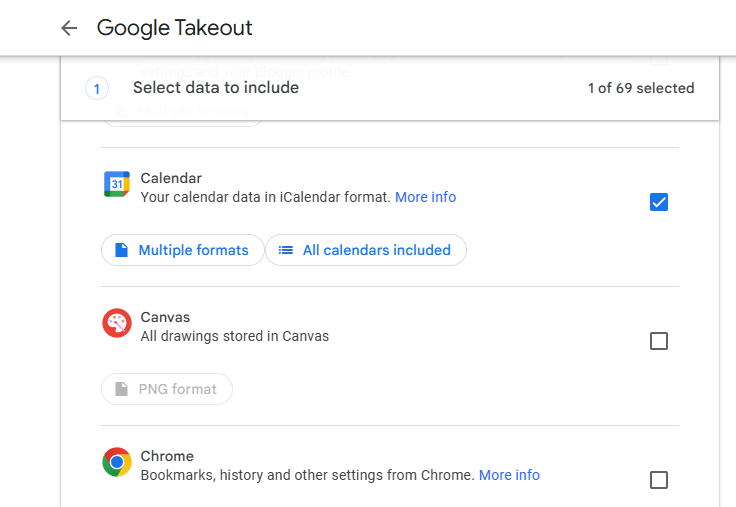Check the Canvas checkbox
736x507 pixels.
click(x=659, y=341)
